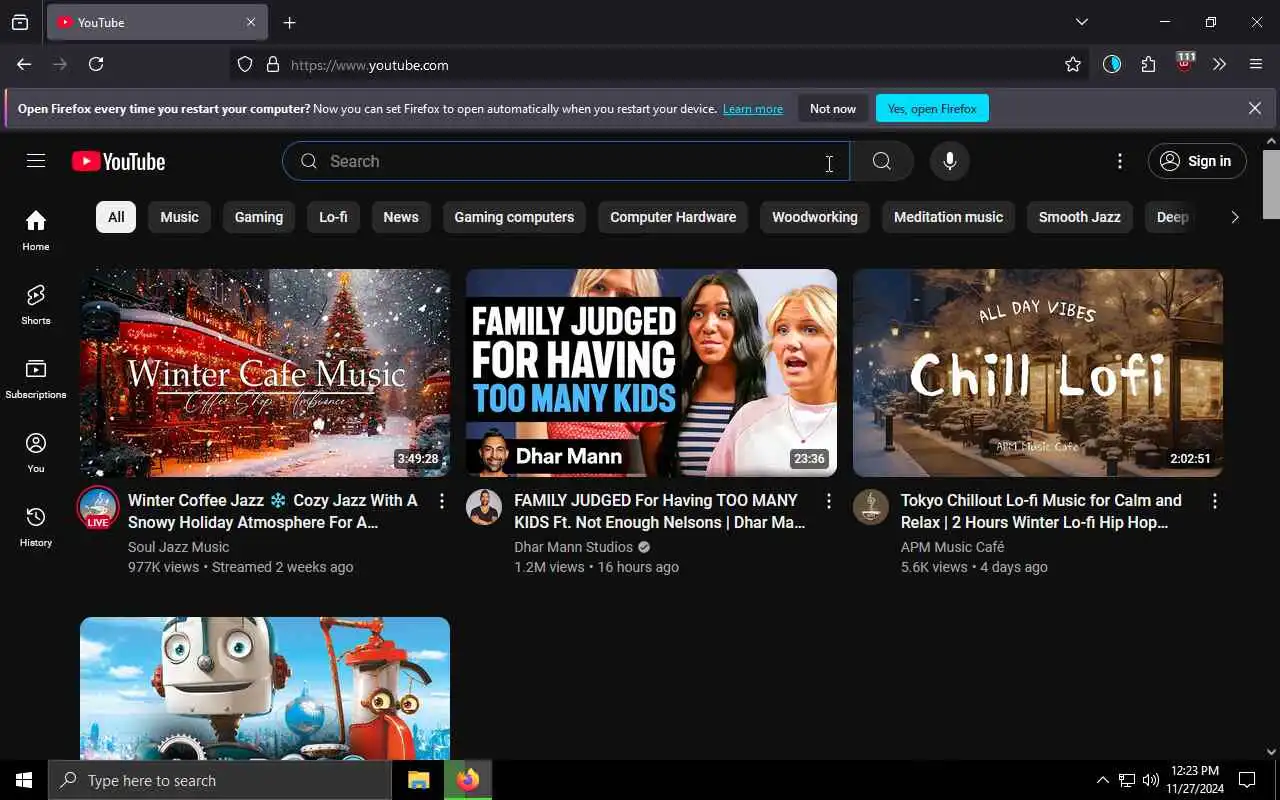Show more filter chips with right arrow
The image size is (1280, 800).
point(1235,217)
